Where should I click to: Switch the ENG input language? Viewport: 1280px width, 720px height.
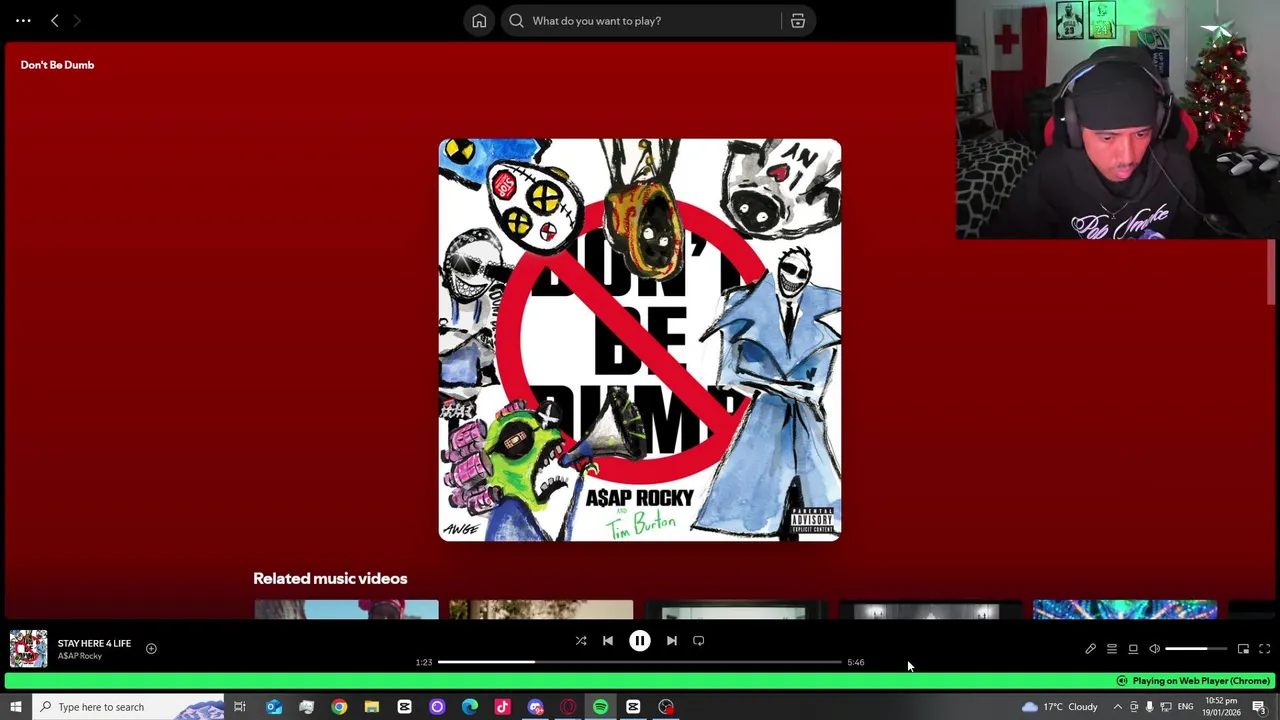click(1186, 707)
